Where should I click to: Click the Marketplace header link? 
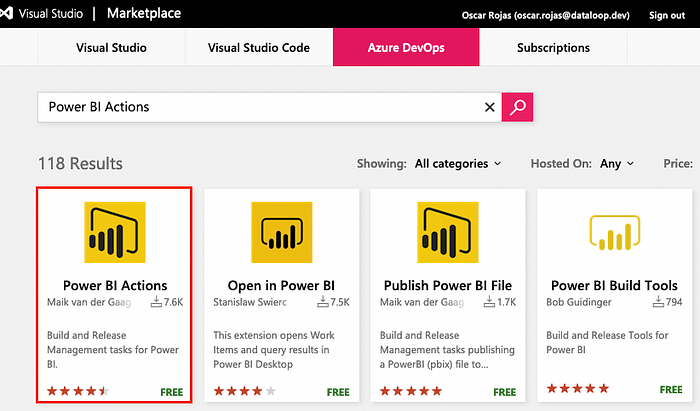click(x=144, y=13)
